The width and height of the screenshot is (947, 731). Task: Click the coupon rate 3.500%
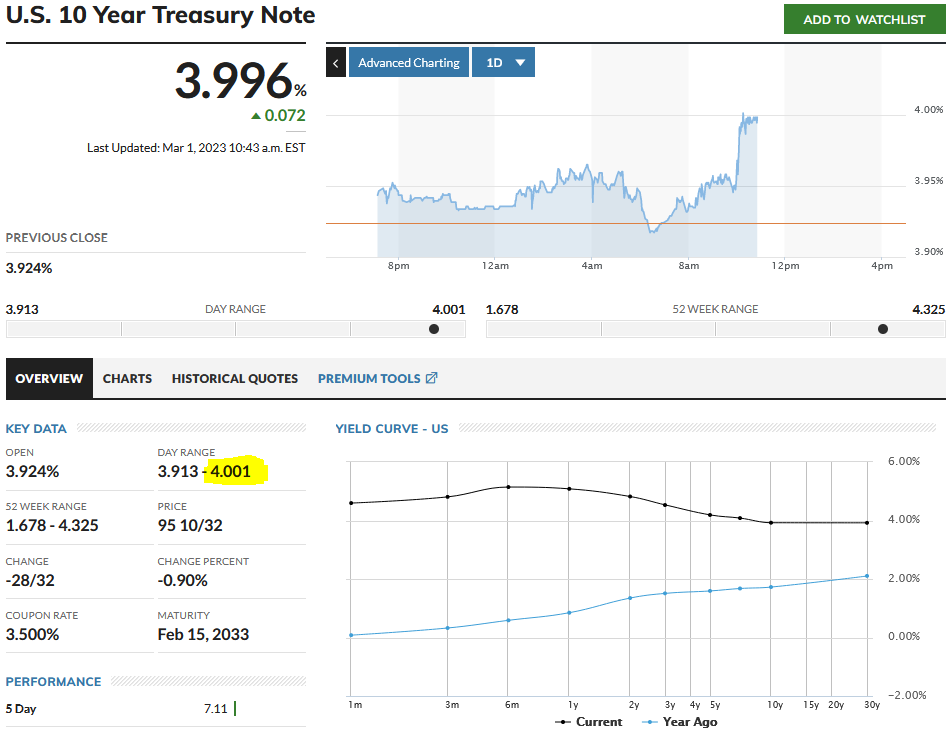(x=33, y=634)
